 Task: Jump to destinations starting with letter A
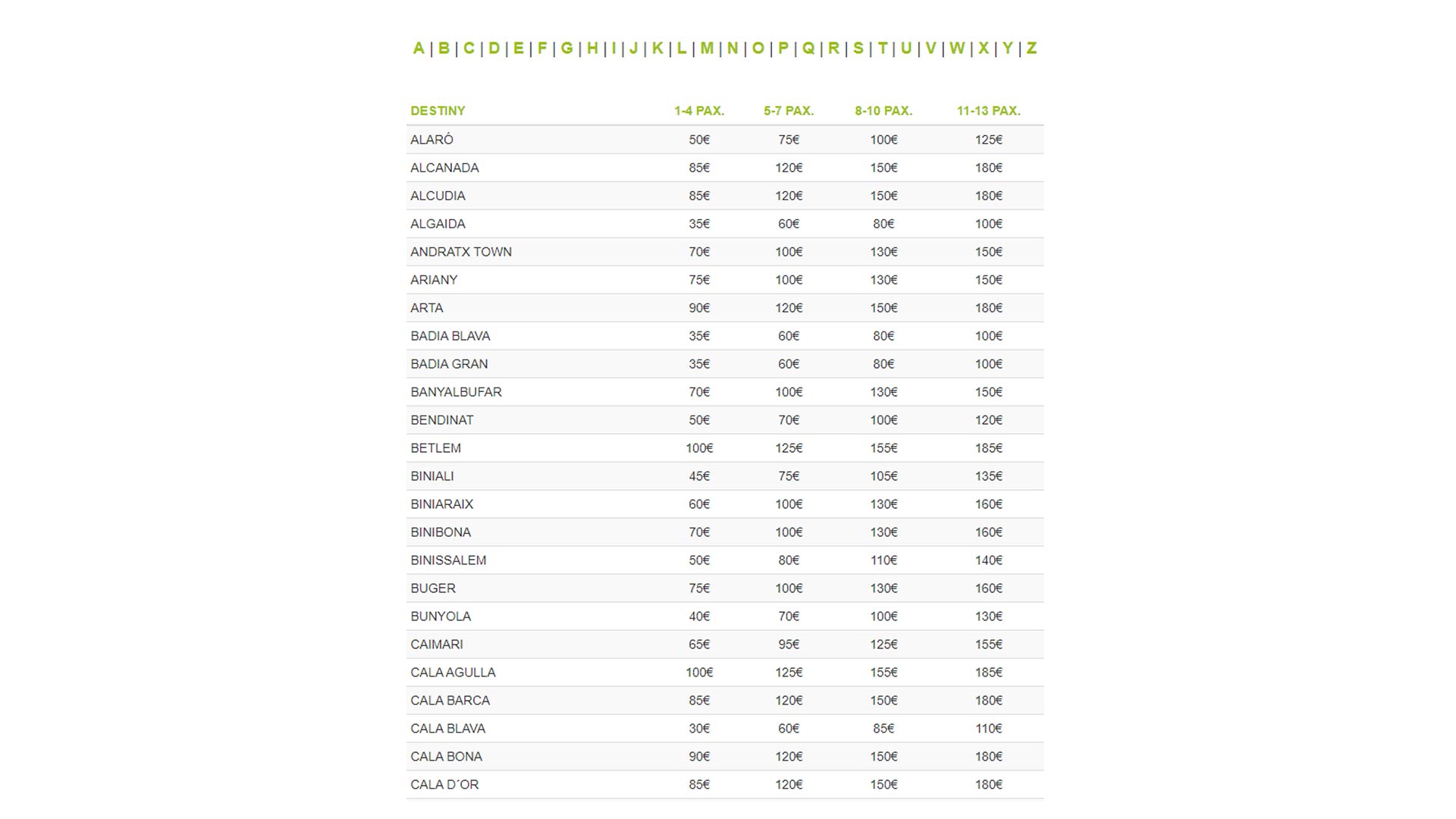[x=419, y=49]
